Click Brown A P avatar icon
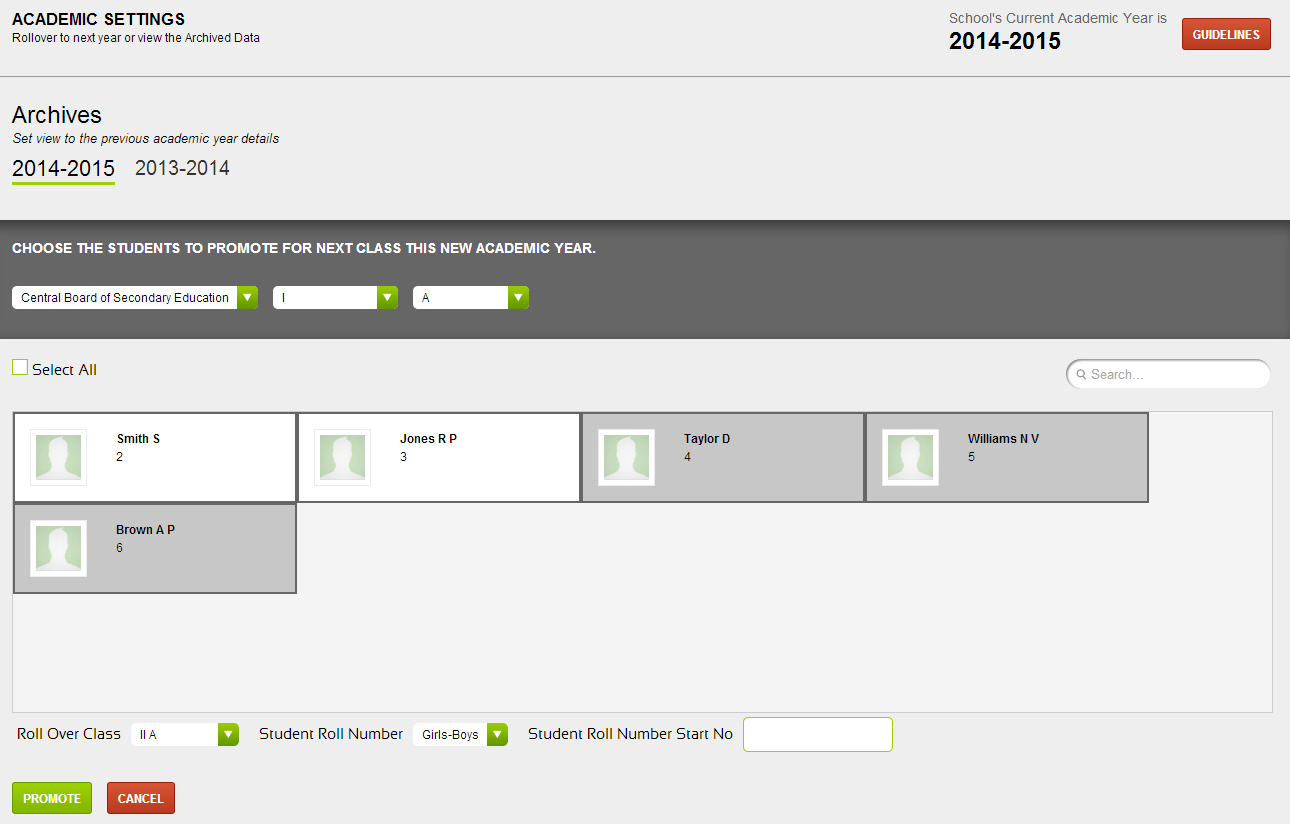 pyautogui.click(x=58, y=548)
